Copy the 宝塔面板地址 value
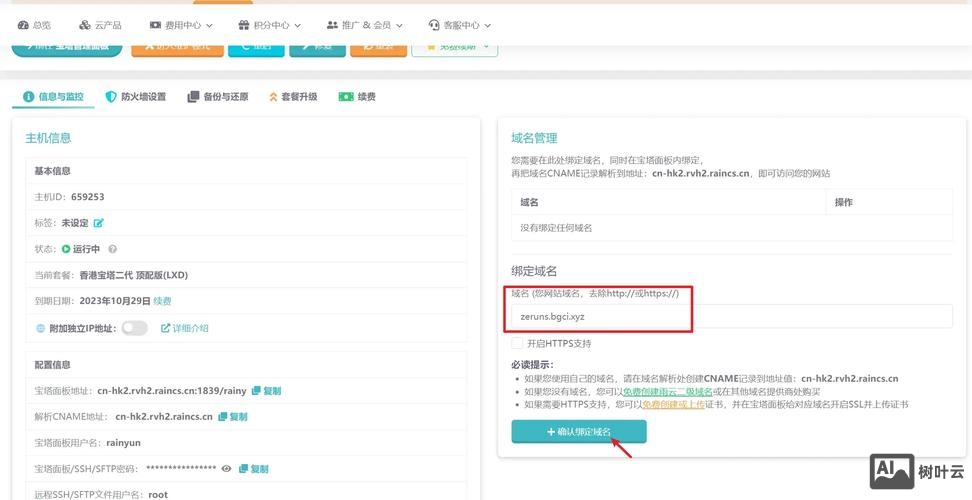The height and width of the screenshot is (500, 972). pyautogui.click(x=267, y=391)
